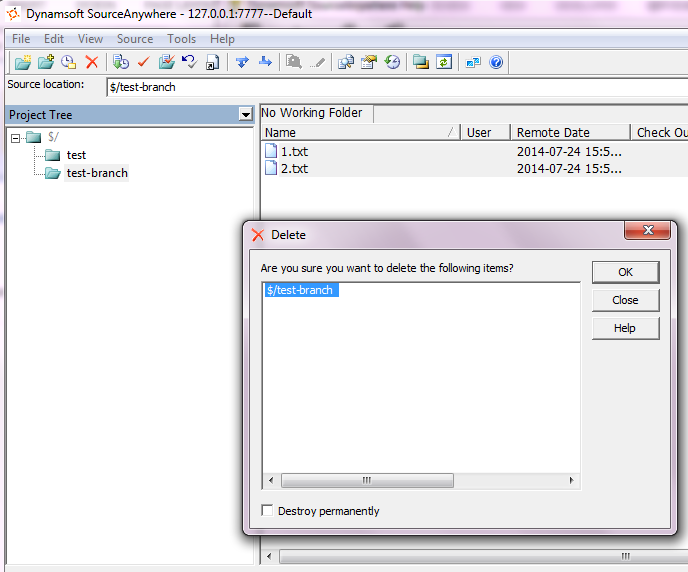Select the file 1.txt in list
This screenshot has width=688, height=572.
[x=294, y=152]
